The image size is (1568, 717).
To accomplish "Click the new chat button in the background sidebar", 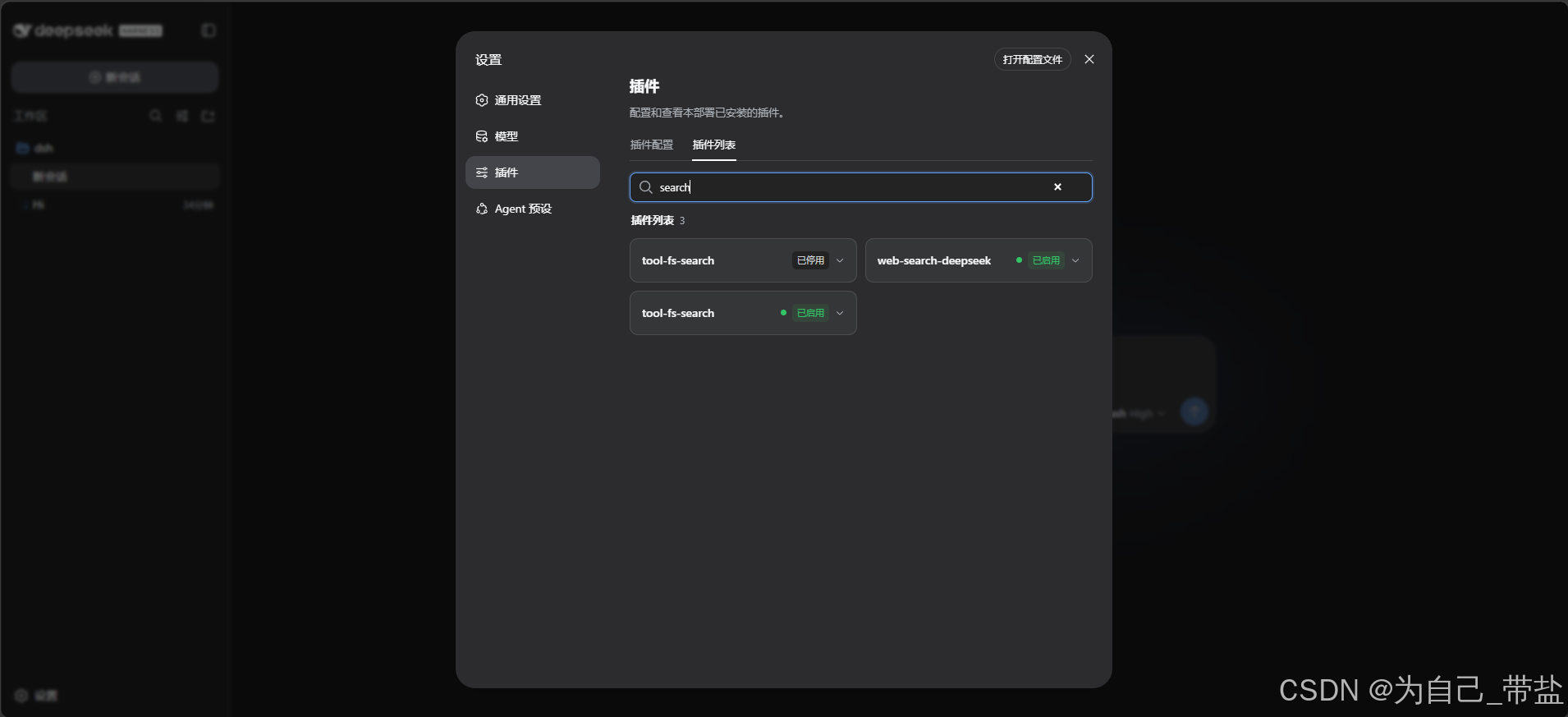I will [115, 77].
